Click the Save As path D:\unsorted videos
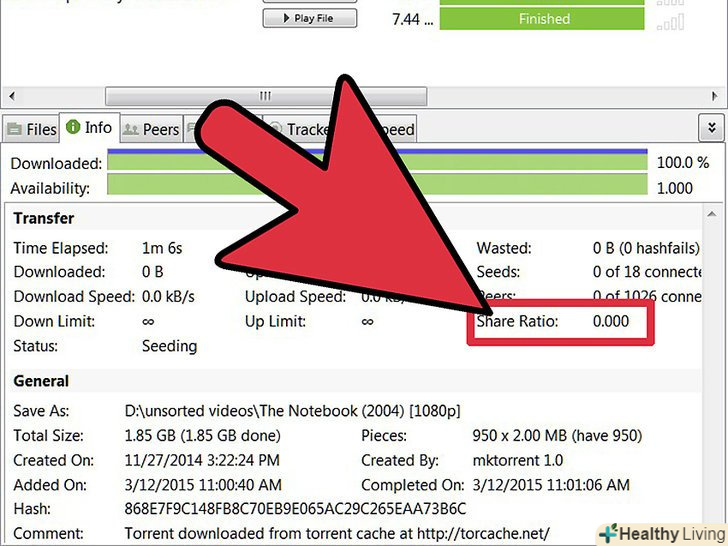The height and width of the screenshot is (546, 728). [292, 411]
